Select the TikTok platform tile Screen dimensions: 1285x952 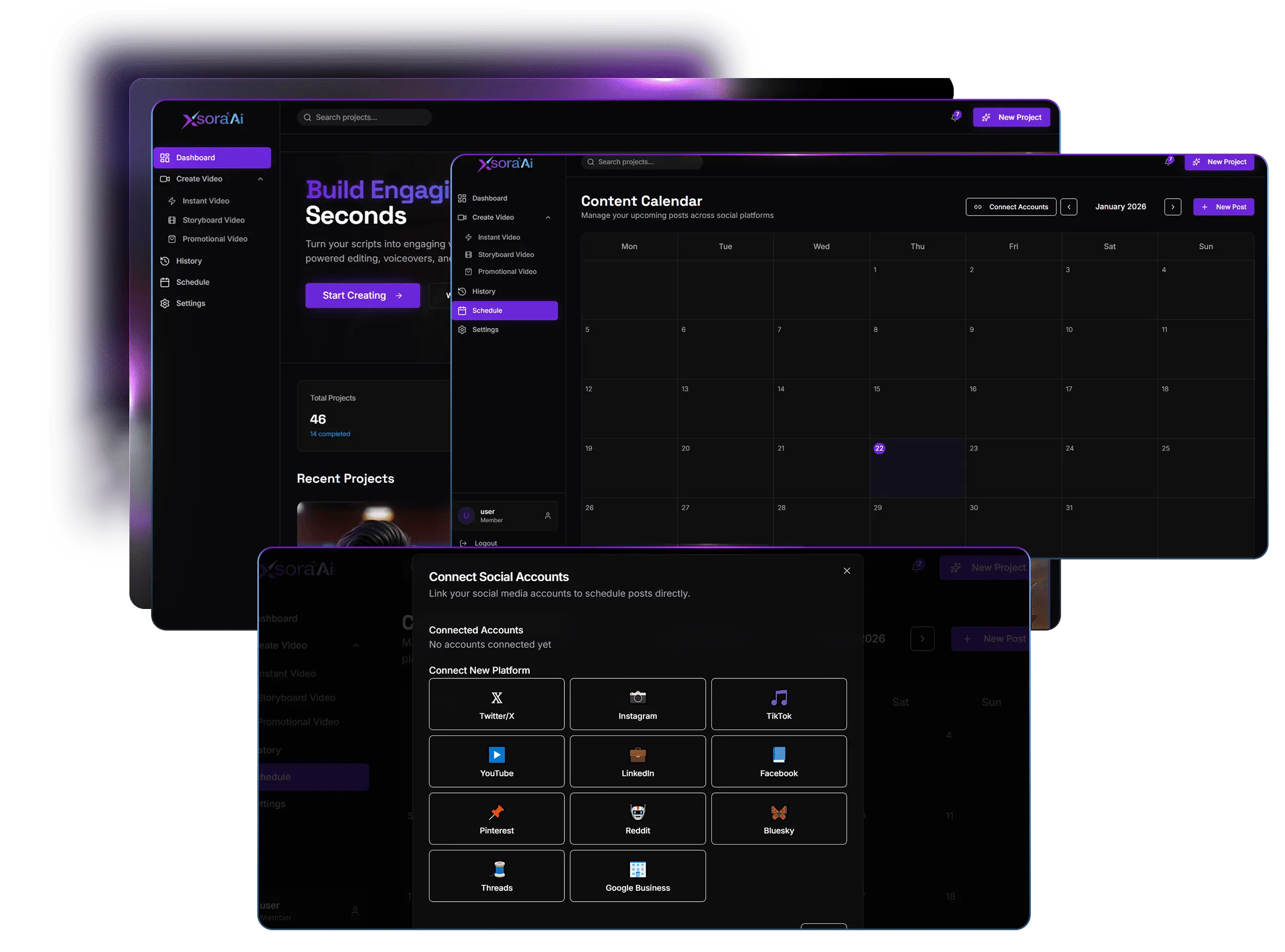click(779, 703)
